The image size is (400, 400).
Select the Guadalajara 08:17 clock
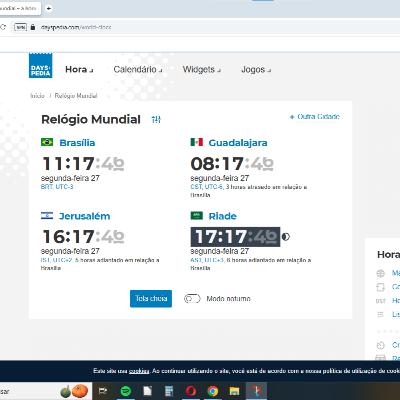(x=232, y=164)
